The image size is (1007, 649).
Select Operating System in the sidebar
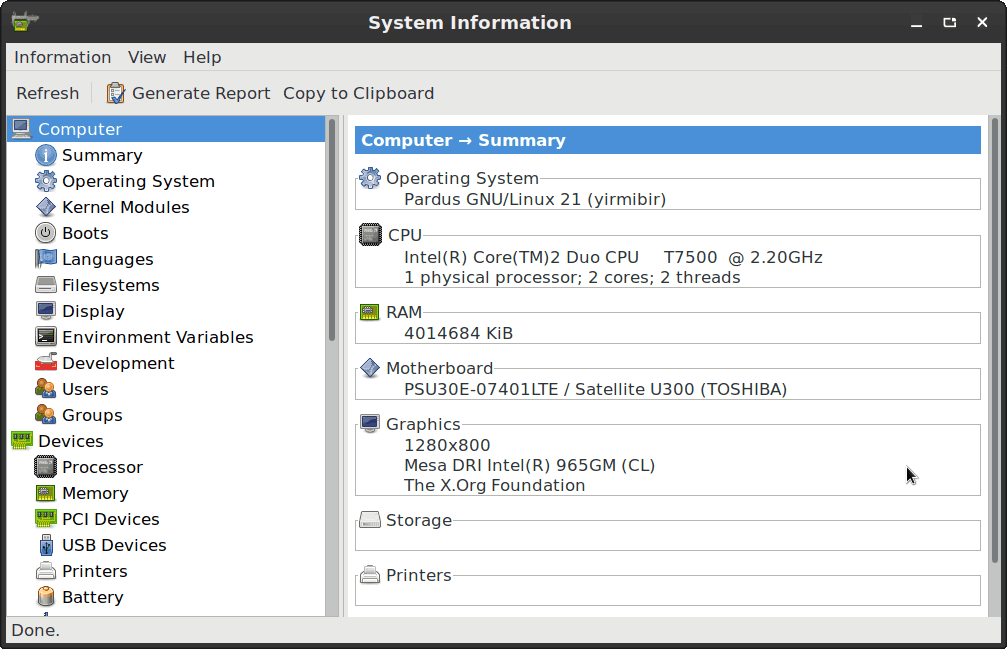(x=138, y=181)
